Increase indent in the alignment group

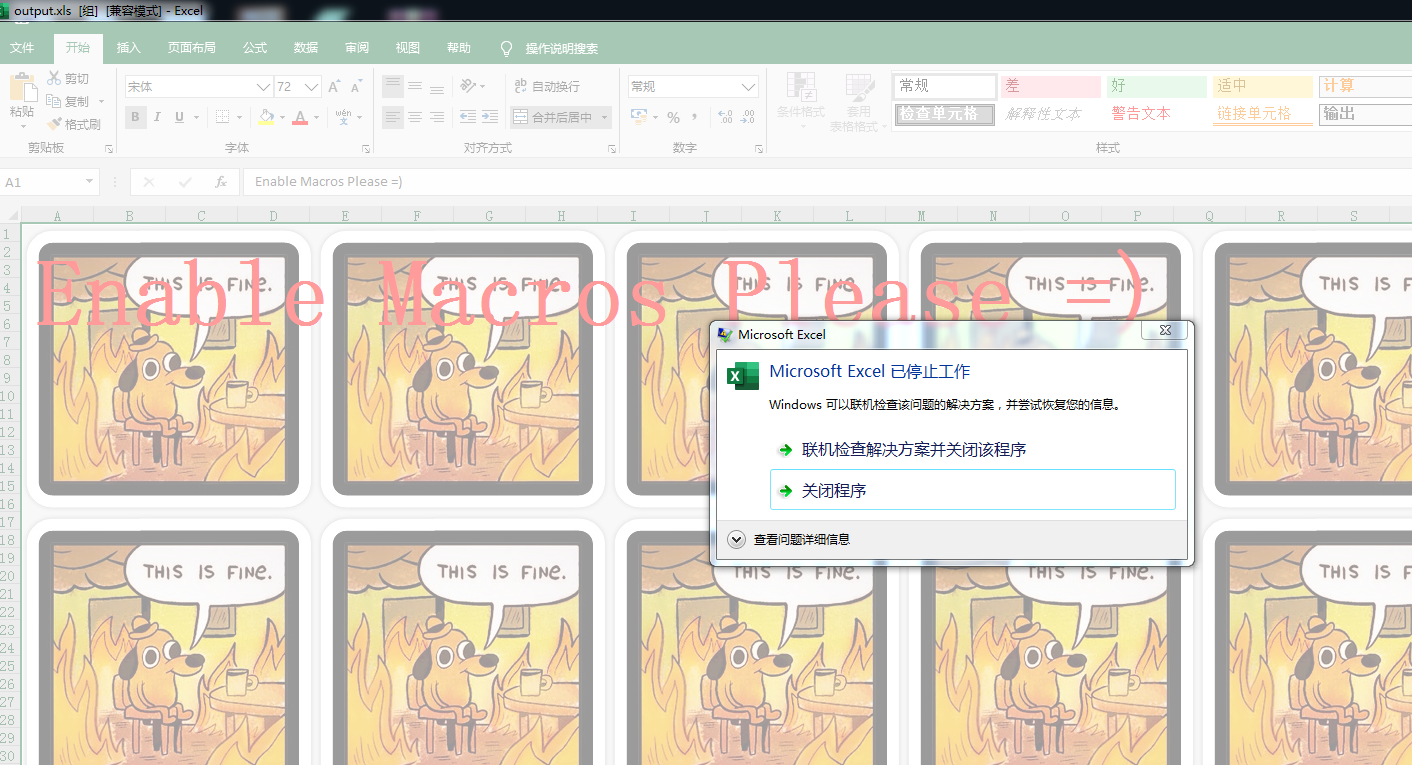pos(489,117)
